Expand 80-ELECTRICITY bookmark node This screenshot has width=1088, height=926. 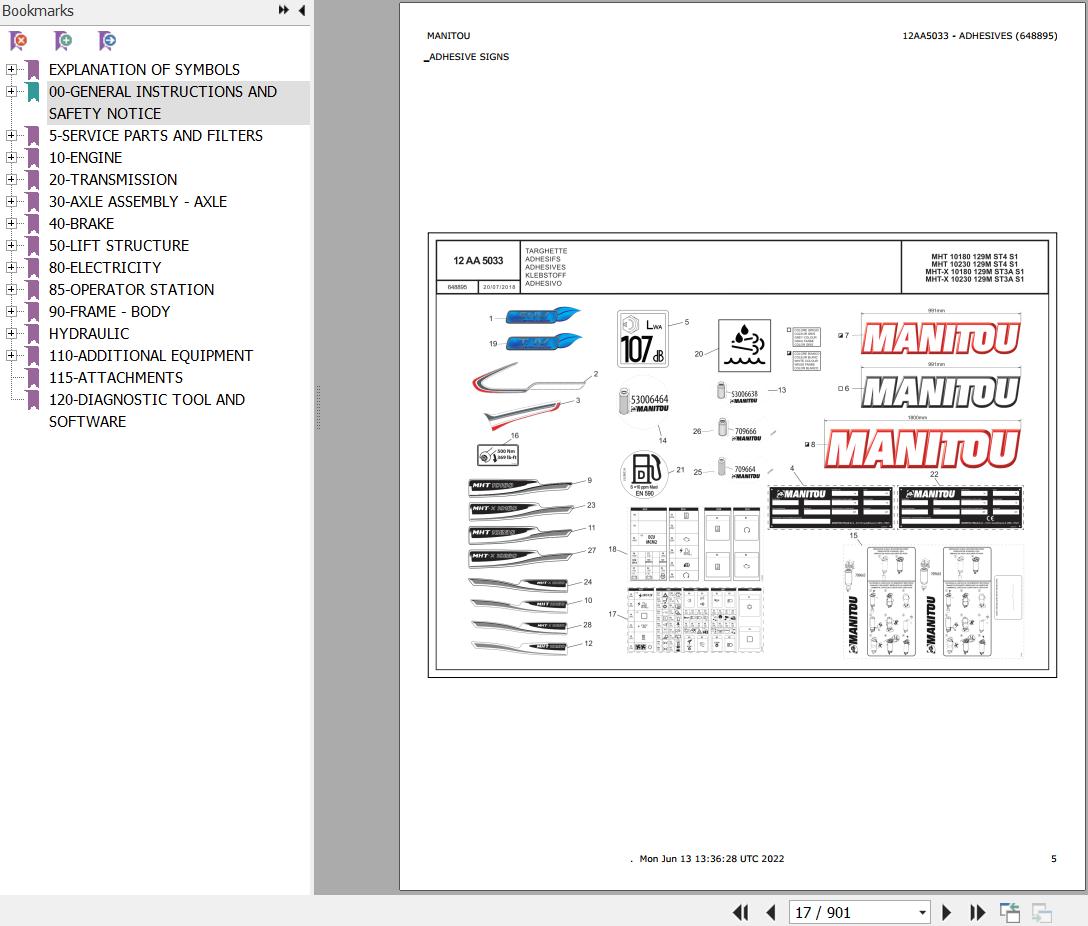(11, 267)
